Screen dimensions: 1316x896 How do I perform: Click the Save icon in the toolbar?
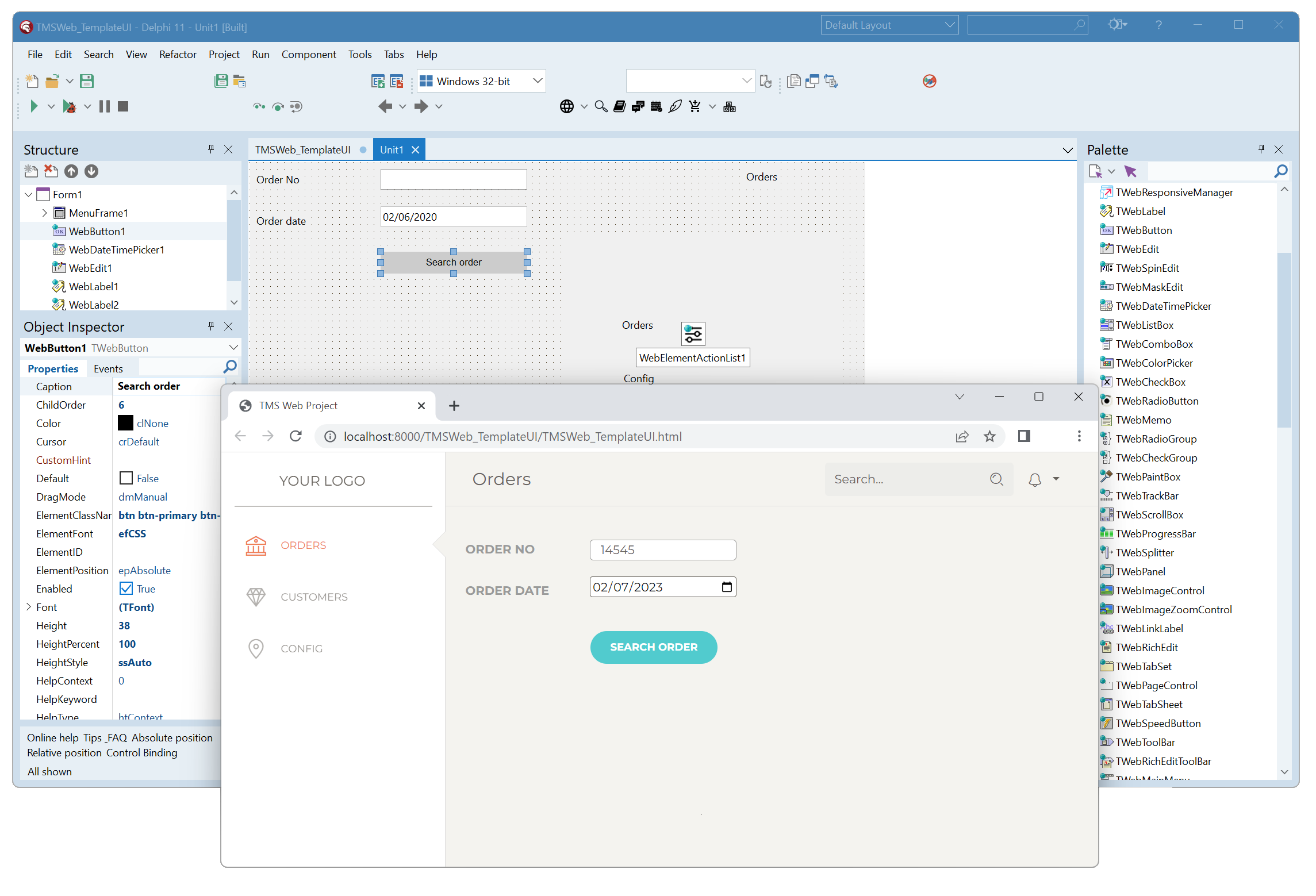coord(87,81)
